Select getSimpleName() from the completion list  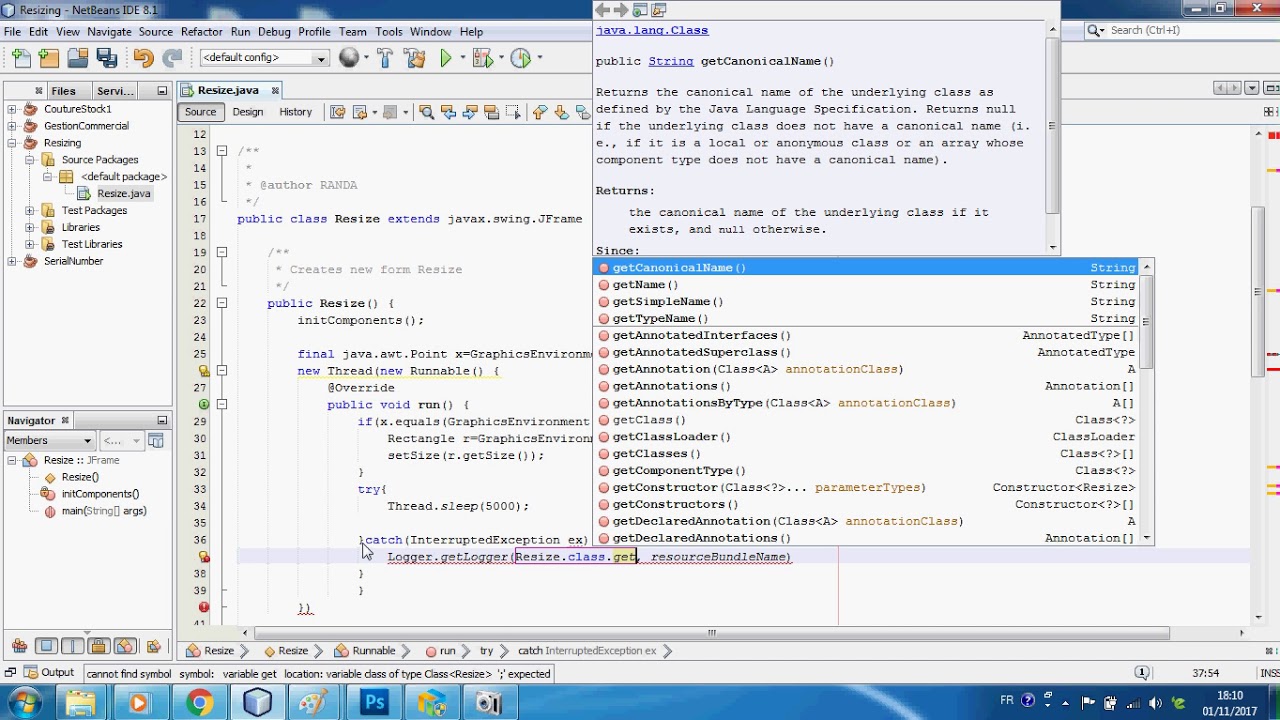coord(667,302)
